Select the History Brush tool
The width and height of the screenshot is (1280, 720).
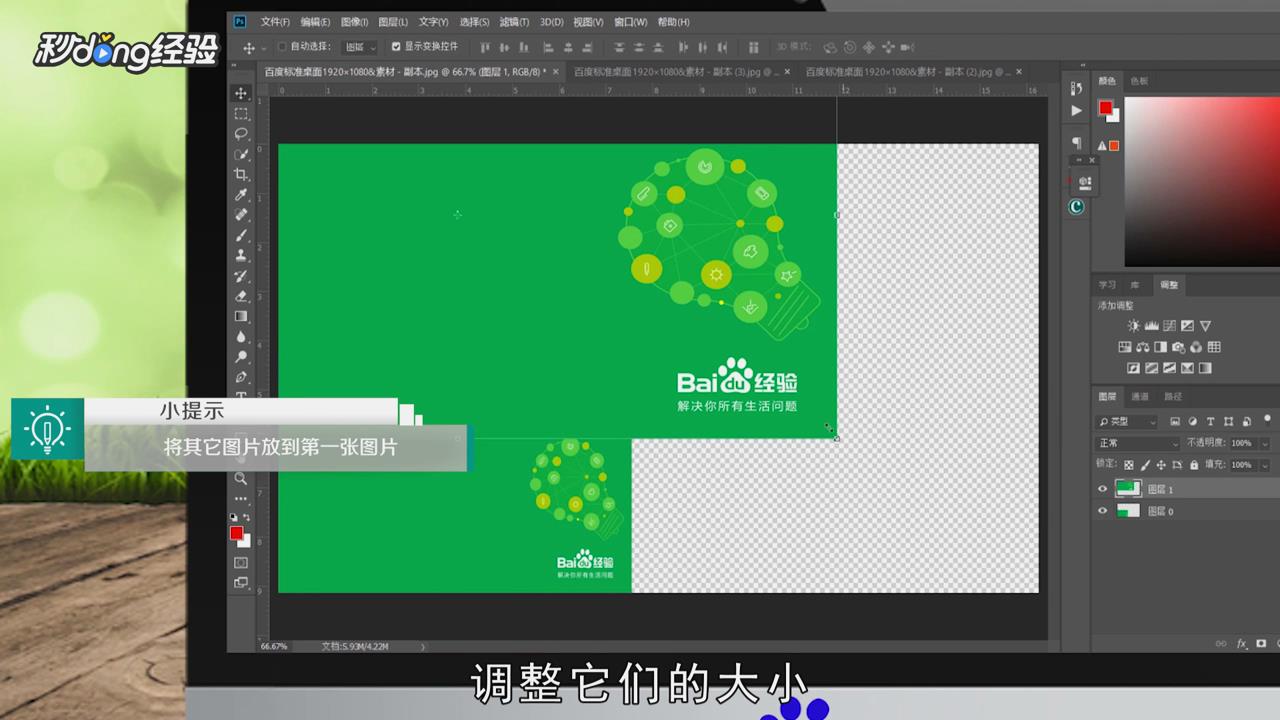[x=241, y=276]
